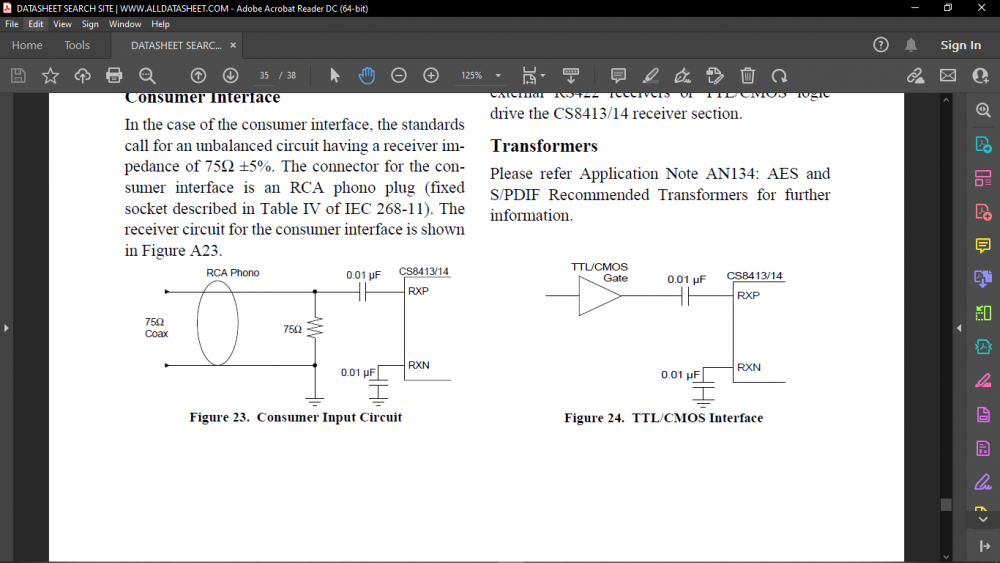Click the zoom out minus button
This screenshot has height=563, width=1000.
coord(399,75)
